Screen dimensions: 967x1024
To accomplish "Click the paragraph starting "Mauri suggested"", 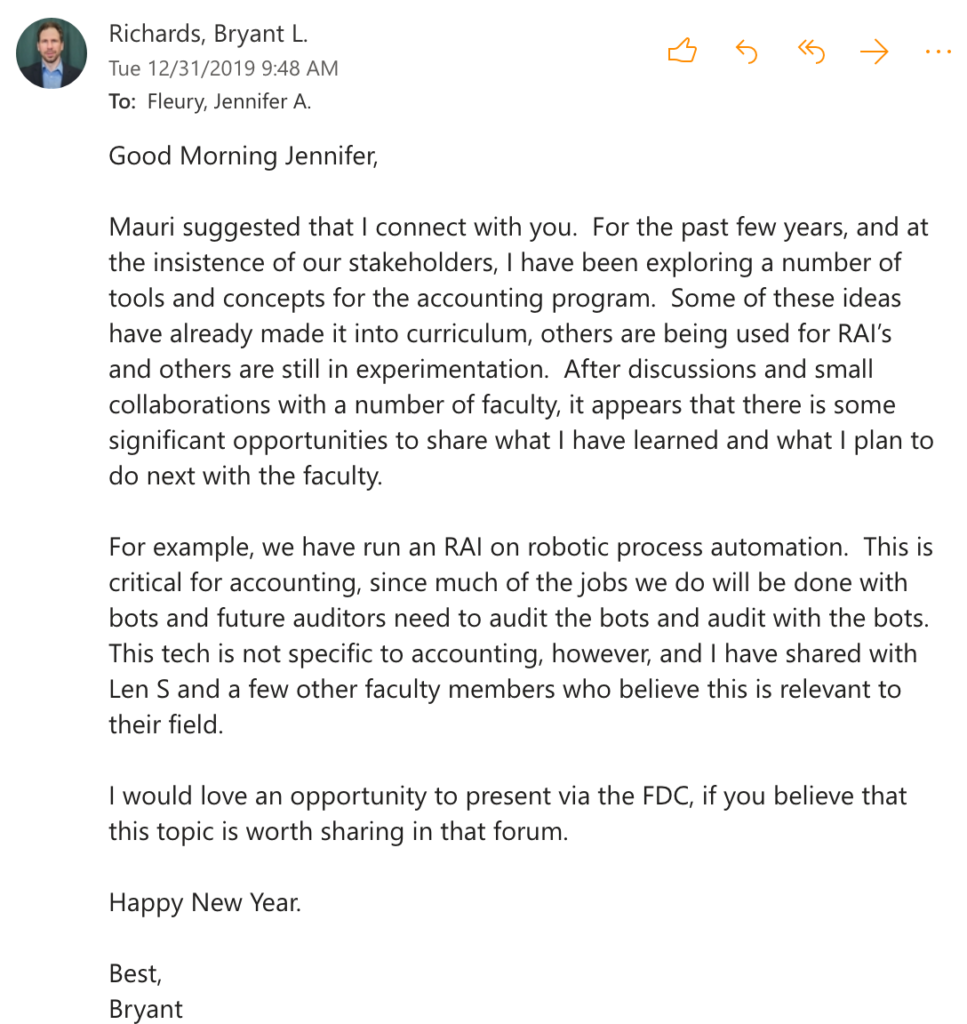I will tap(518, 351).
